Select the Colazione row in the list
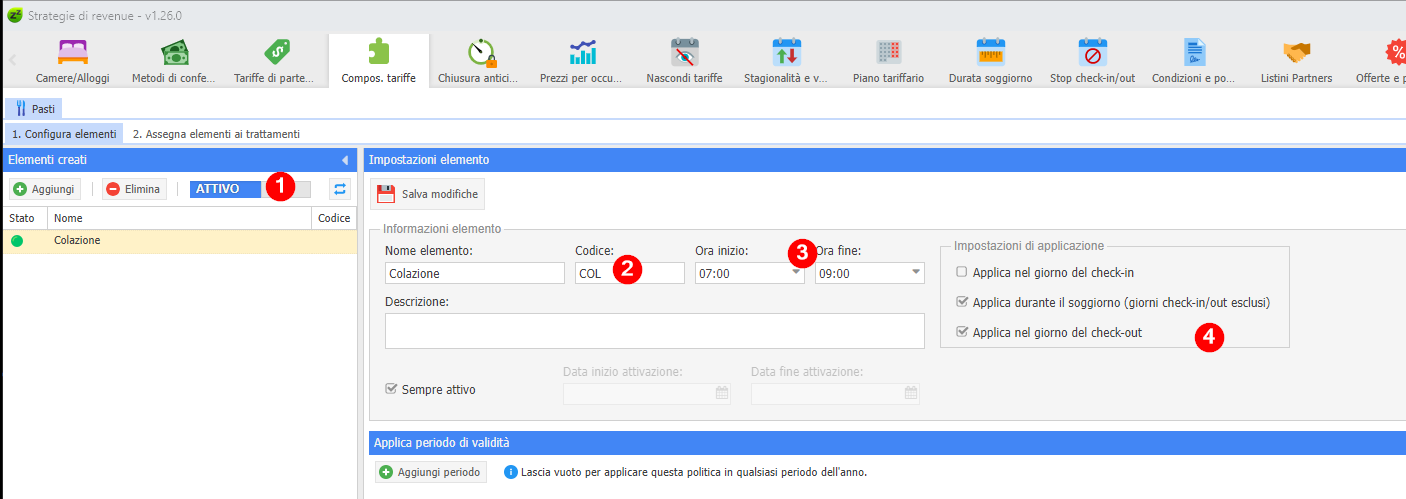Viewport: 1406px width, 499px height. coord(179,241)
